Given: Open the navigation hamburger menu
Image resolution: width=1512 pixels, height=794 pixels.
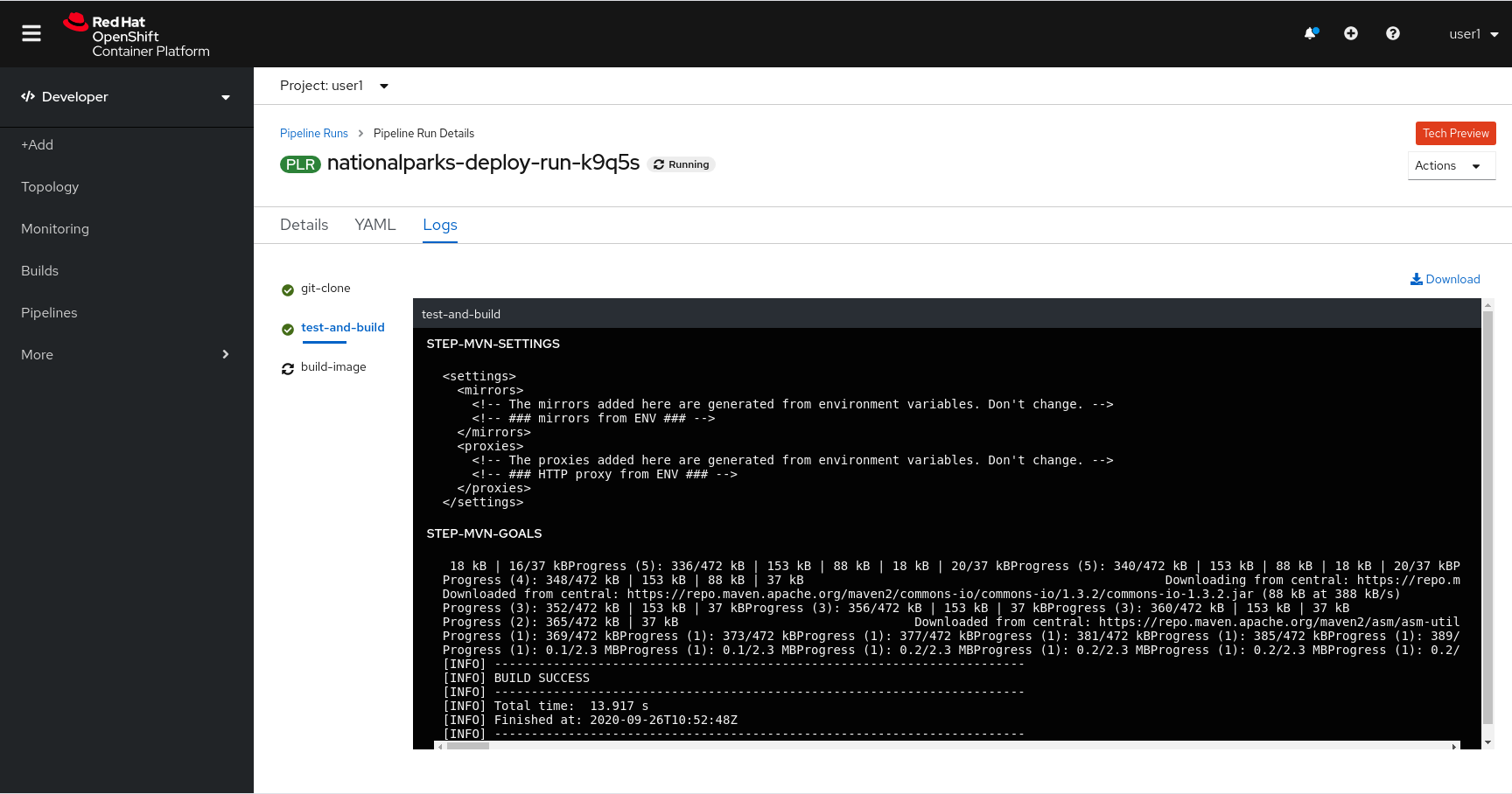Looking at the screenshot, I should pos(31,33).
